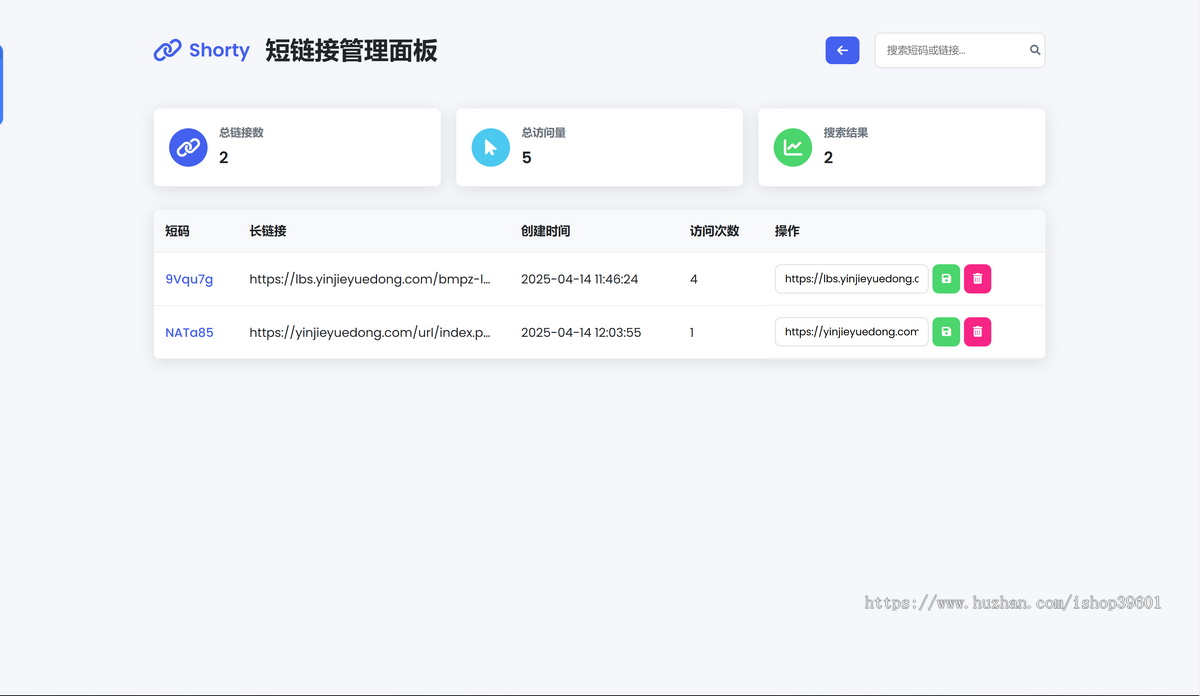The width and height of the screenshot is (1200, 696).
Task: Click the 搜索结果 value 2
Action: [828, 157]
